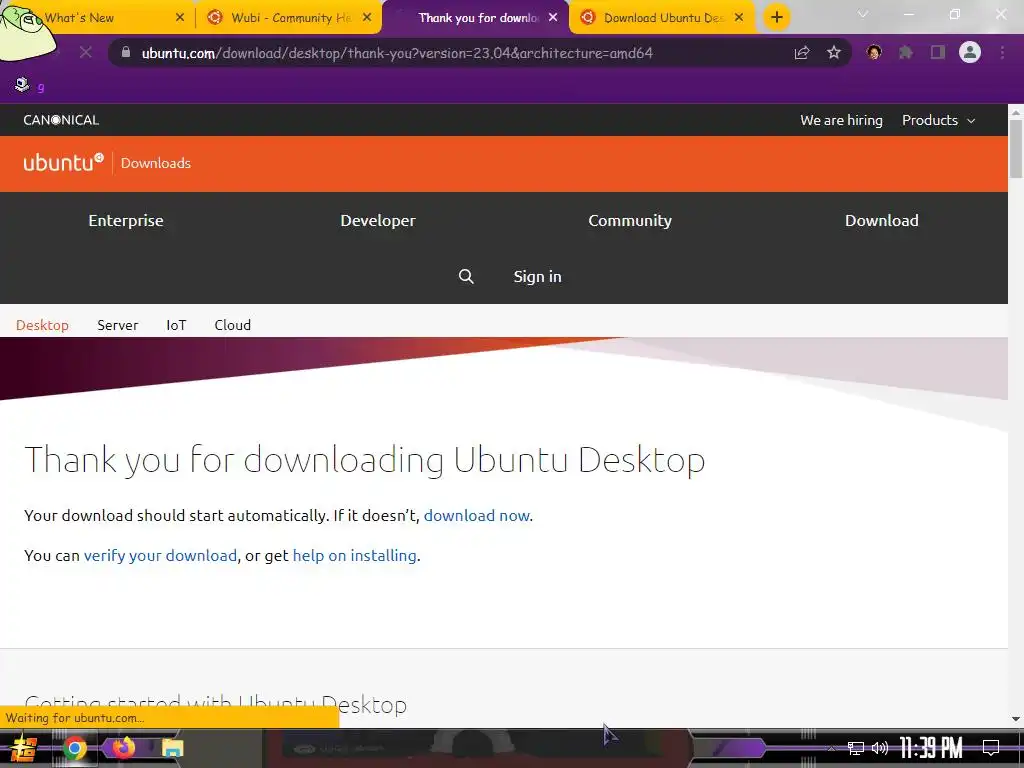The width and height of the screenshot is (1024, 768).
Task: Close the Download Ubuntu Desktop tab
Action: (739, 18)
